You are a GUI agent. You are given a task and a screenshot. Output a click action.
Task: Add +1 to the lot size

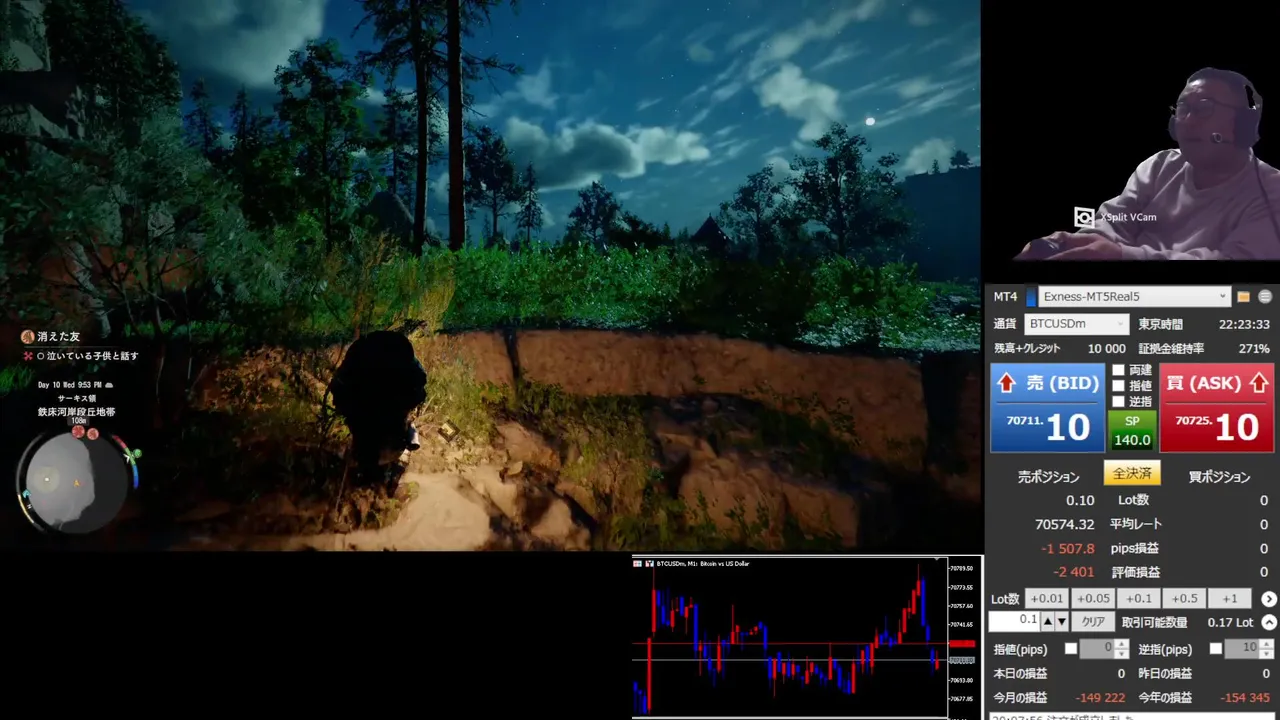1230,599
